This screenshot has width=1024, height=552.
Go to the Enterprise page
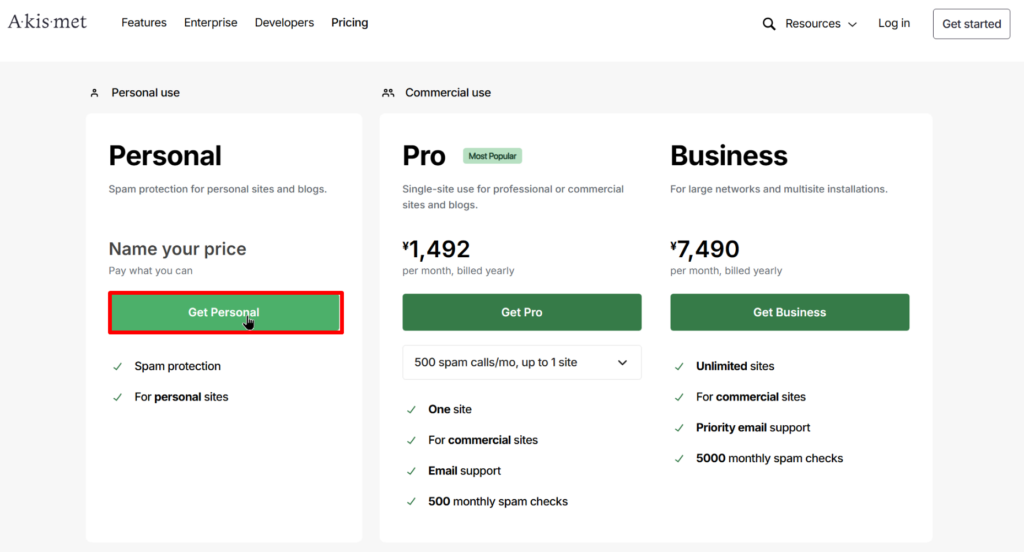(210, 23)
